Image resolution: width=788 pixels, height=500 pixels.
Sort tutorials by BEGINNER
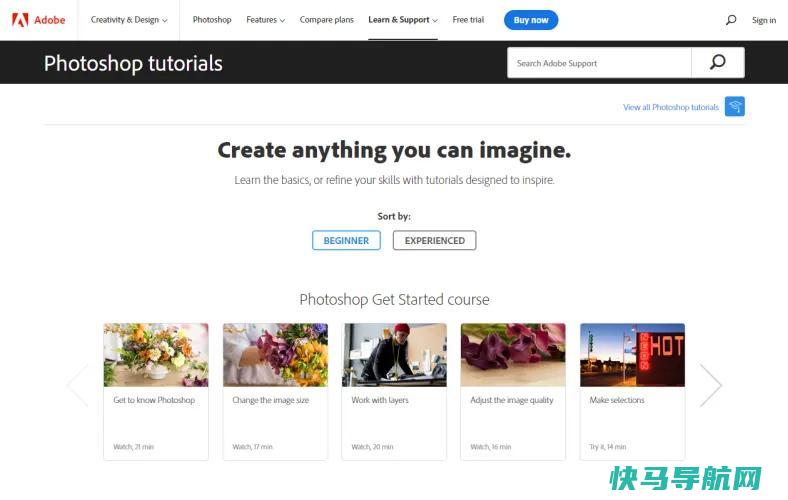tap(346, 240)
